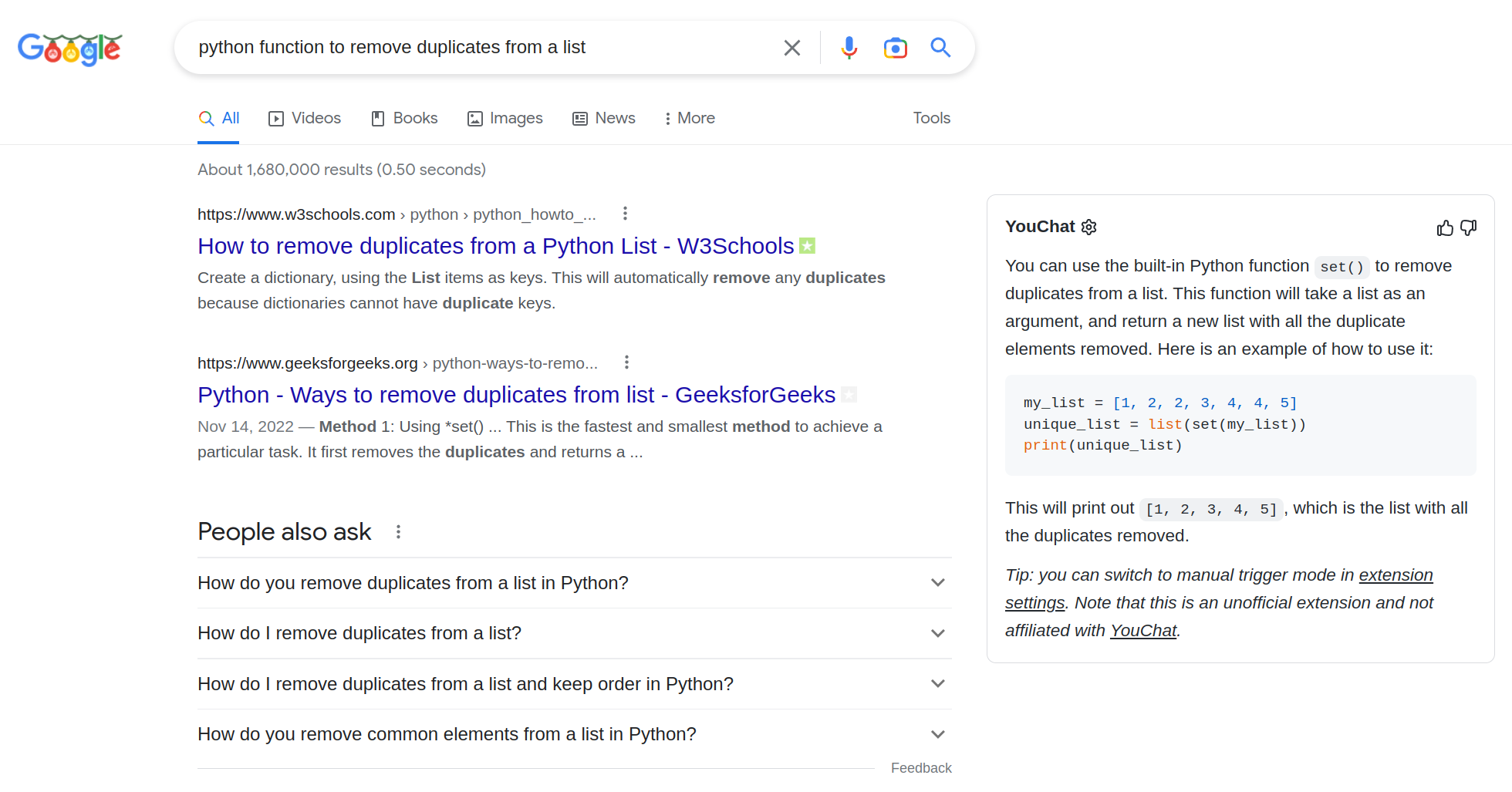Click the Google holiday logo
Image resolution: width=1512 pixels, height=792 pixels.
tap(69, 49)
